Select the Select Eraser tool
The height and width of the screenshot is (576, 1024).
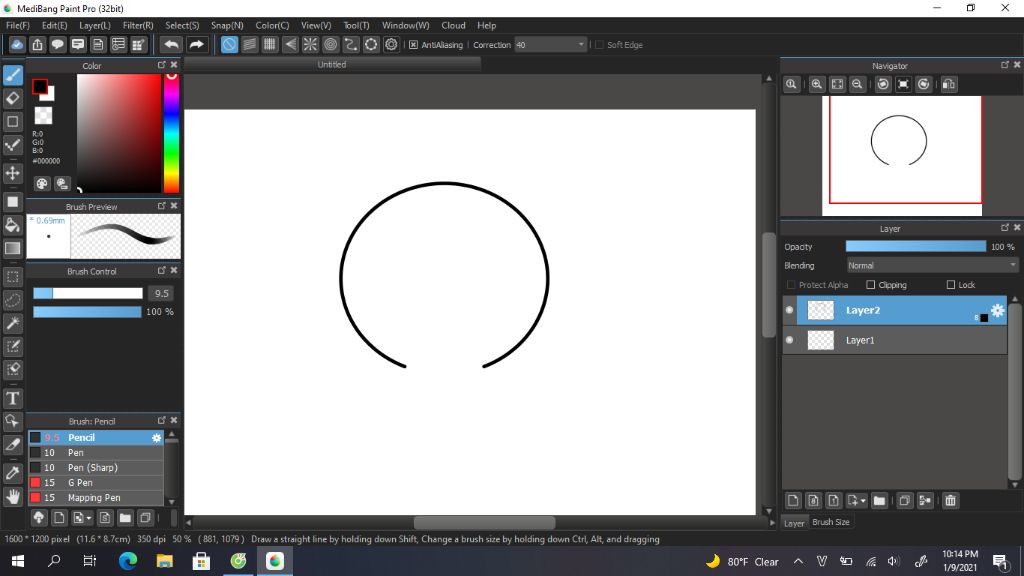click(x=13, y=370)
